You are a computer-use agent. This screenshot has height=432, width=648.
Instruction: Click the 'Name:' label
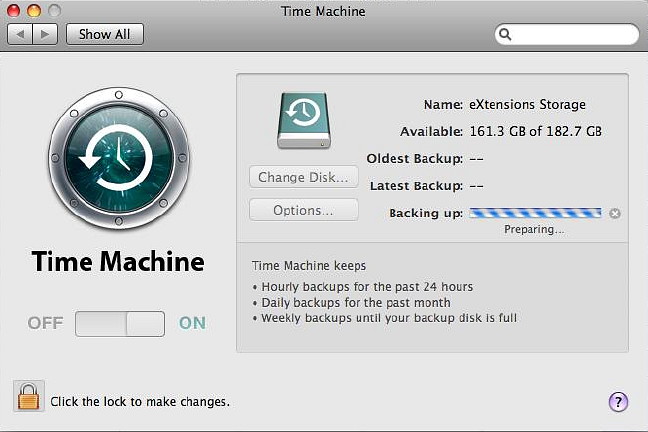click(443, 105)
